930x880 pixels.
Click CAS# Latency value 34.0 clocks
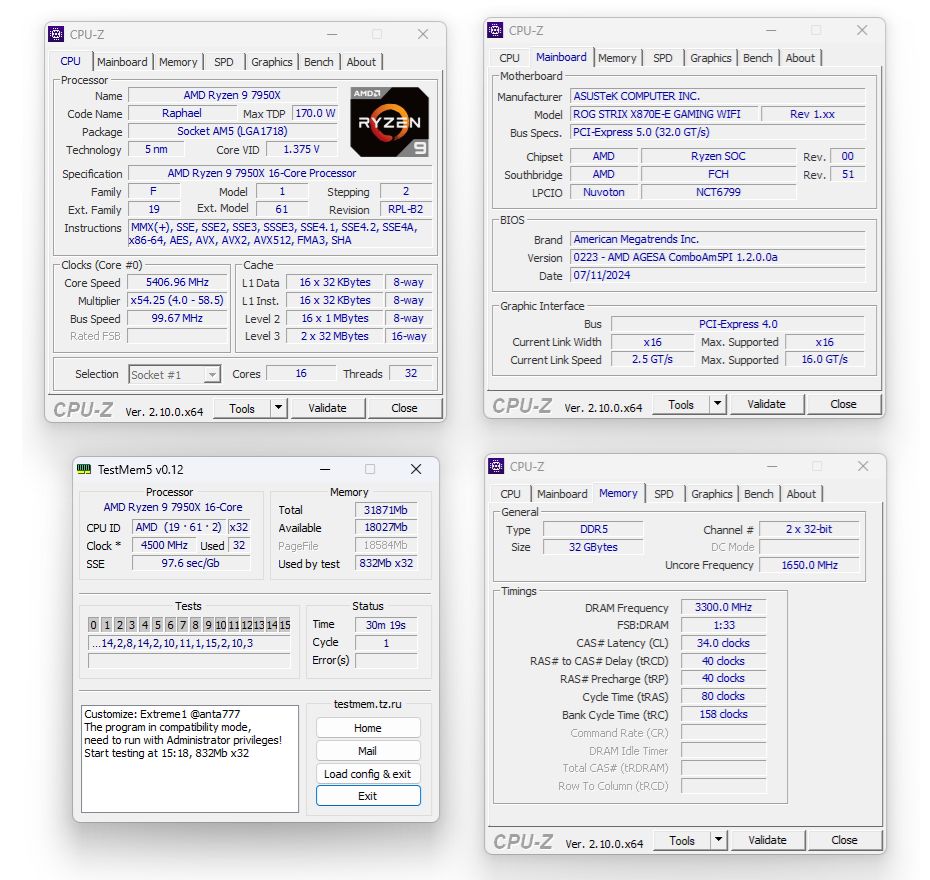click(724, 643)
